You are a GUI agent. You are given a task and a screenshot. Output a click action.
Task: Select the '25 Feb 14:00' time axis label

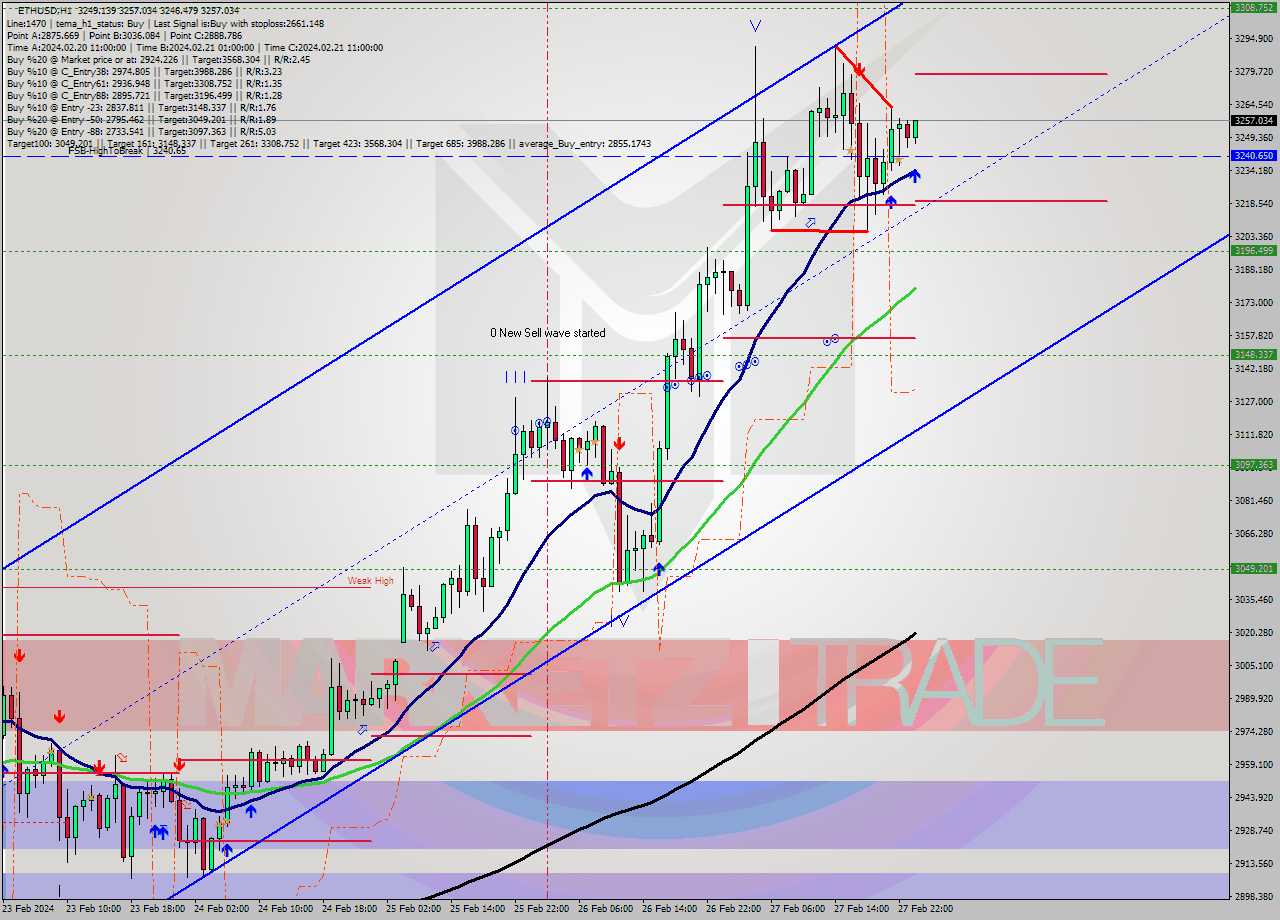pyautogui.click(x=478, y=909)
